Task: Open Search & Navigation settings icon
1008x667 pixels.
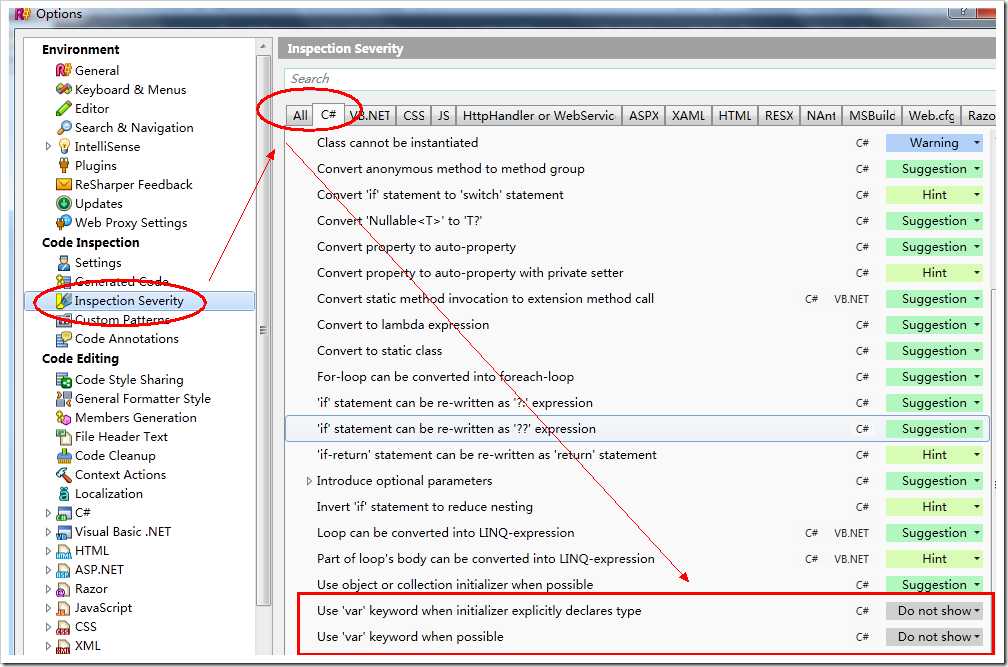Action: click(64, 128)
